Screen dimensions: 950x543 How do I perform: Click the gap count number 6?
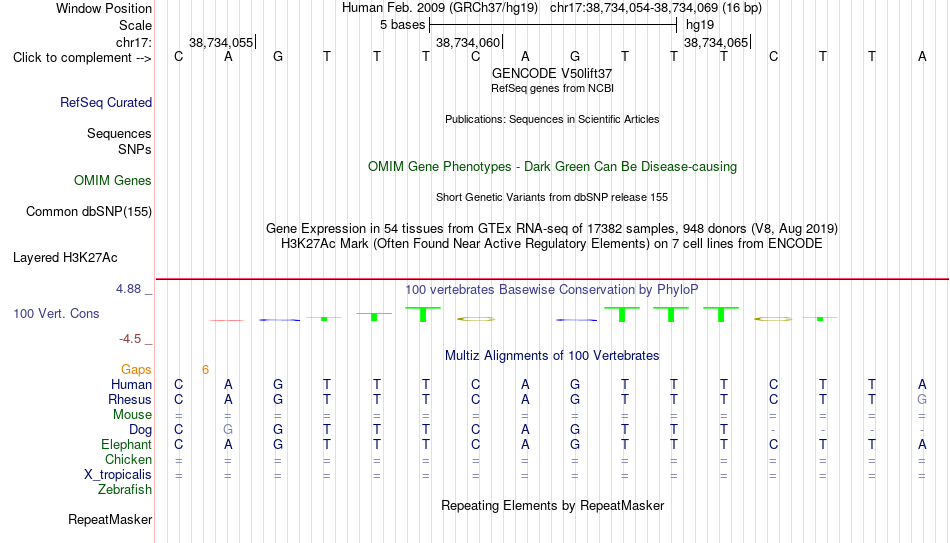pyautogui.click(x=205, y=370)
